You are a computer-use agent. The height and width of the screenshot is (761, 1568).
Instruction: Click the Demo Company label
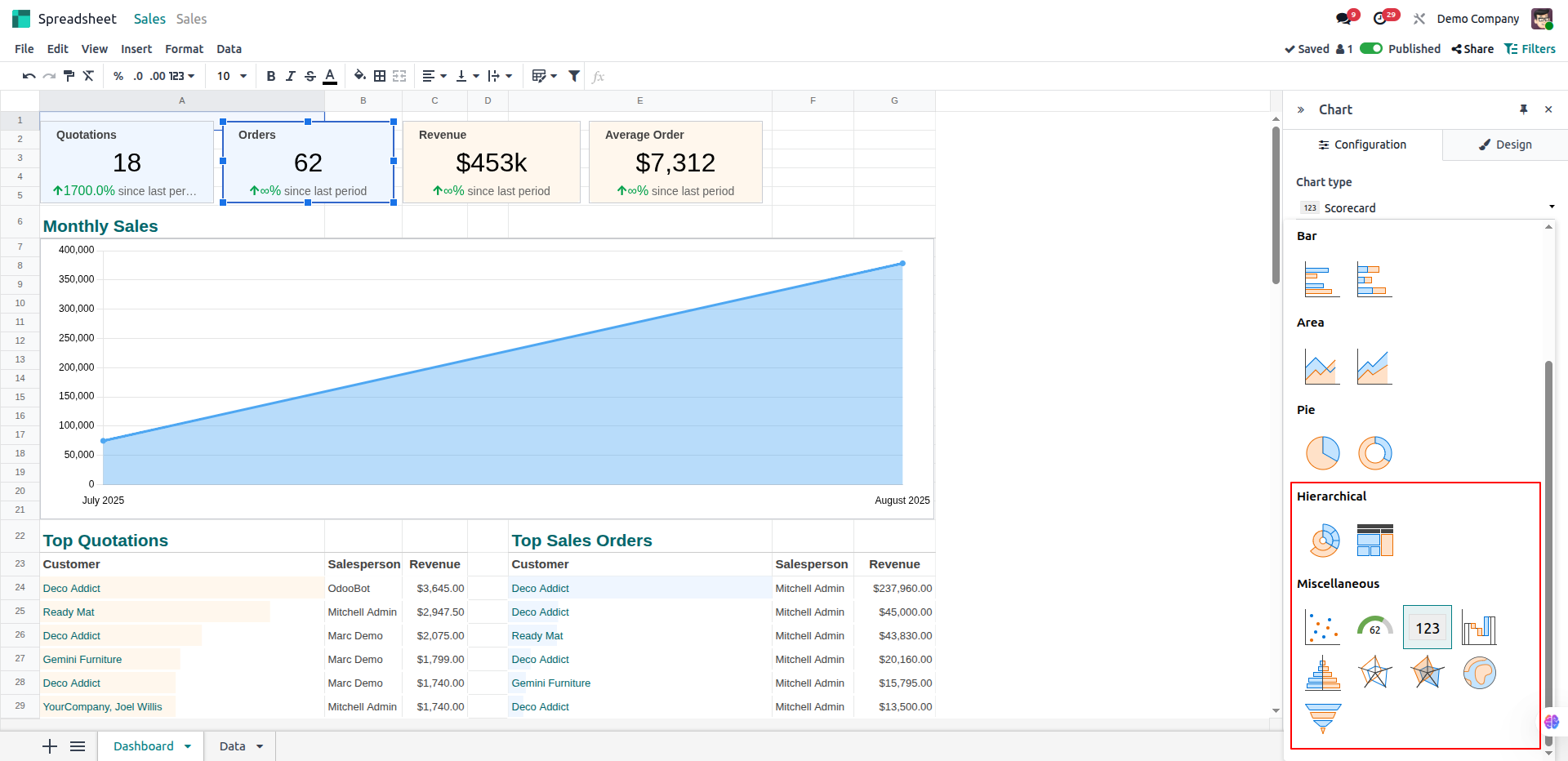pyautogui.click(x=1478, y=19)
